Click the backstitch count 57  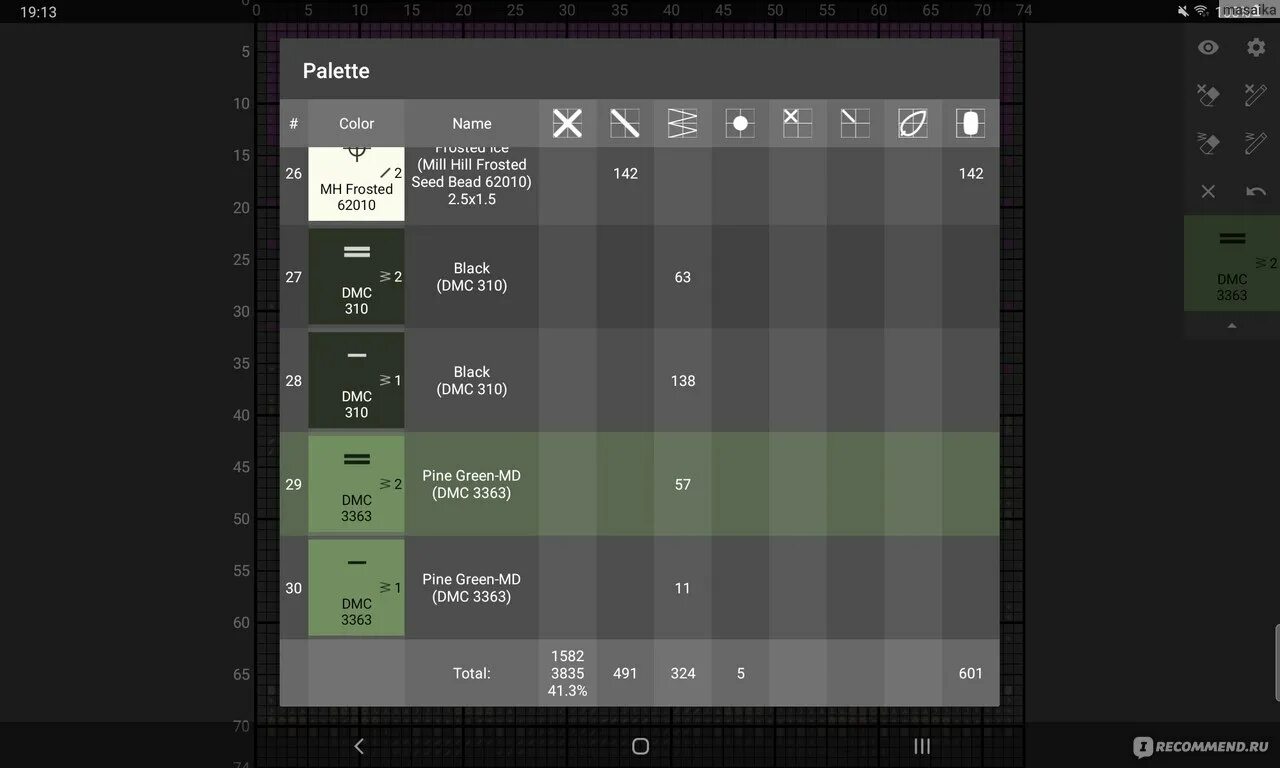pyautogui.click(x=683, y=484)
